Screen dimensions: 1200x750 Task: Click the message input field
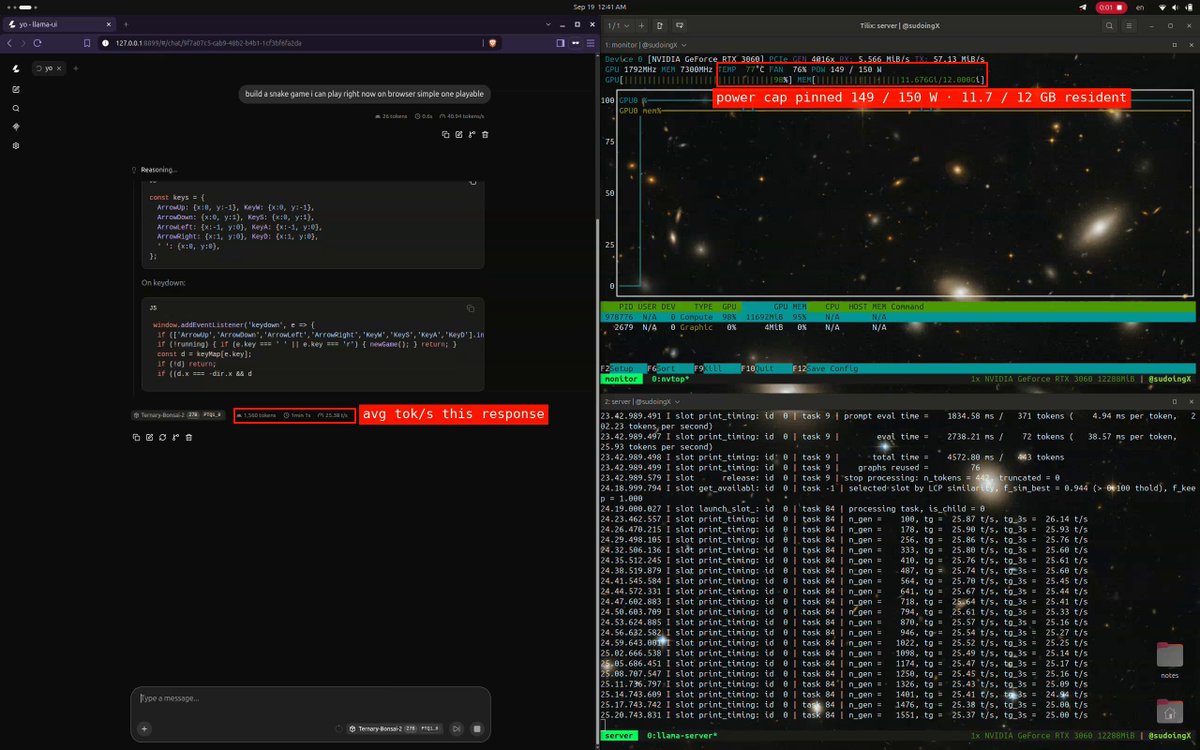click(x=310, y=698)
